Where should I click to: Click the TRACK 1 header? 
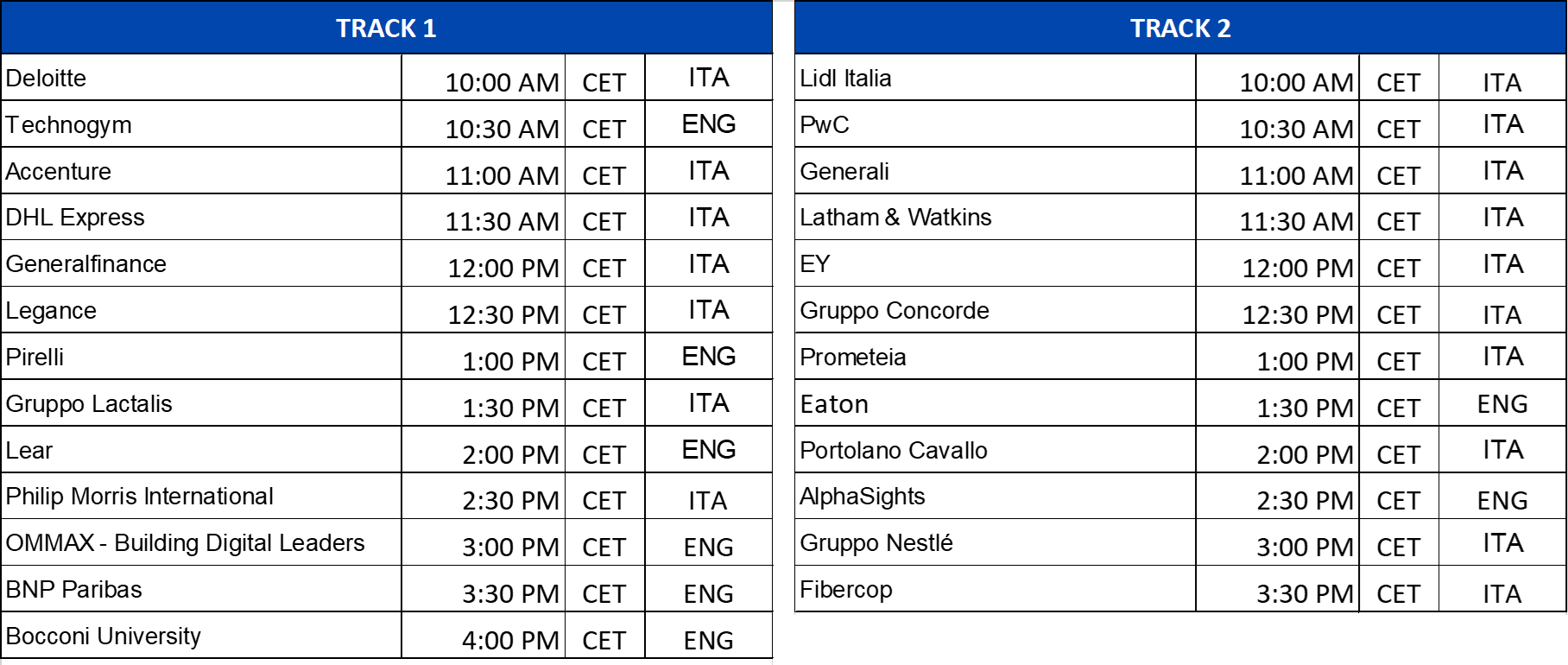pos(386,28)
